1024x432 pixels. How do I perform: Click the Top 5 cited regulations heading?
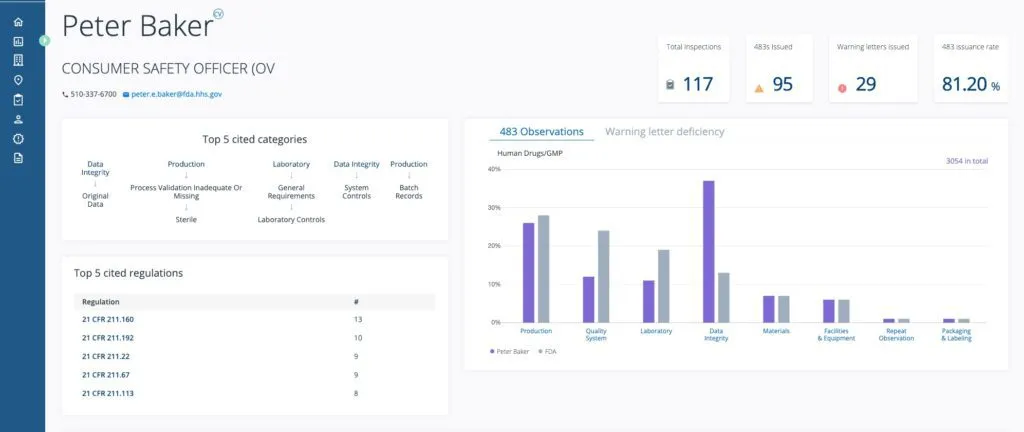coord(128,273)
